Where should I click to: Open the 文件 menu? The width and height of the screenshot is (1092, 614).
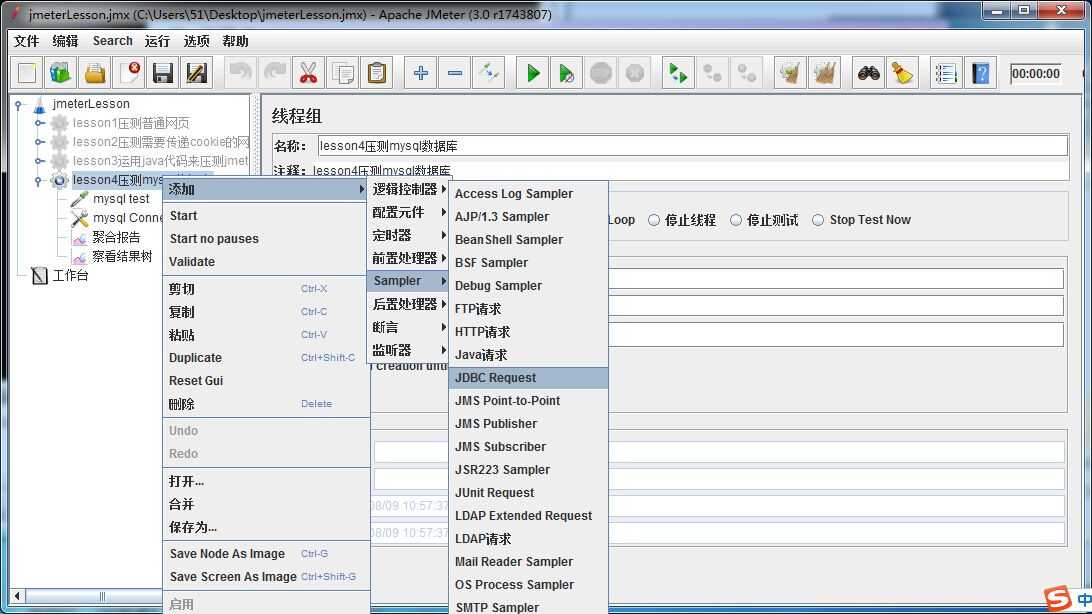pos(26,41)
